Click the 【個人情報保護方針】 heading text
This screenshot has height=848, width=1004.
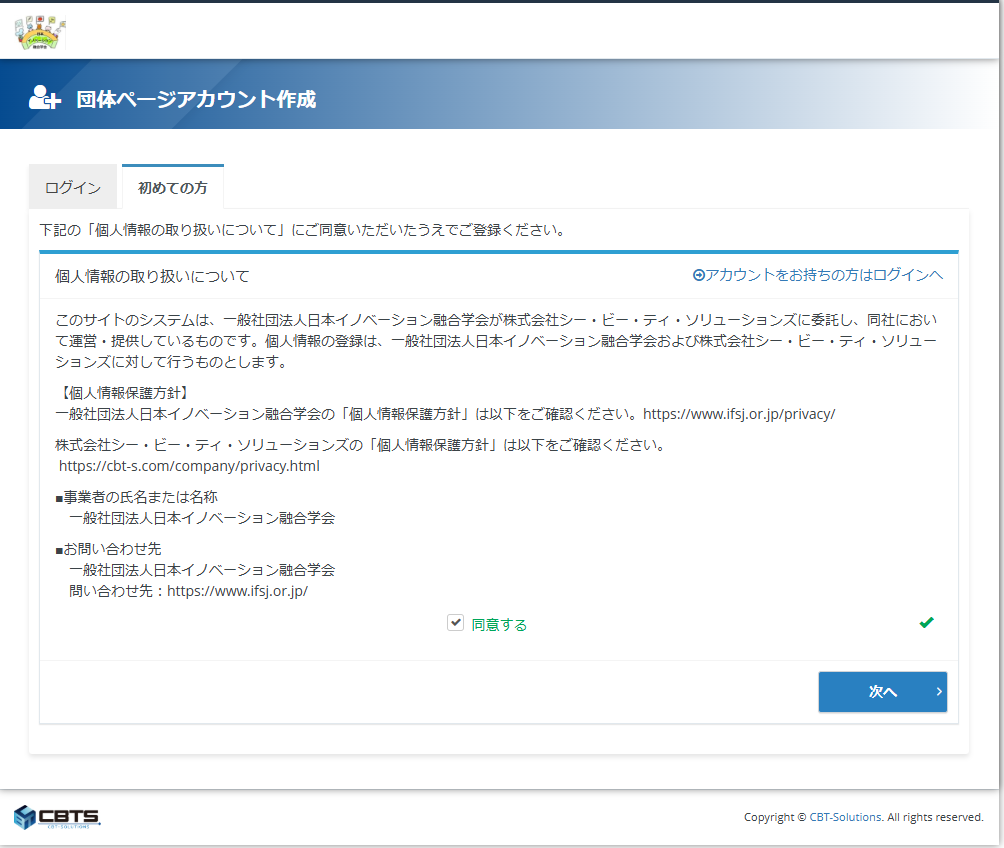point(122,391)
